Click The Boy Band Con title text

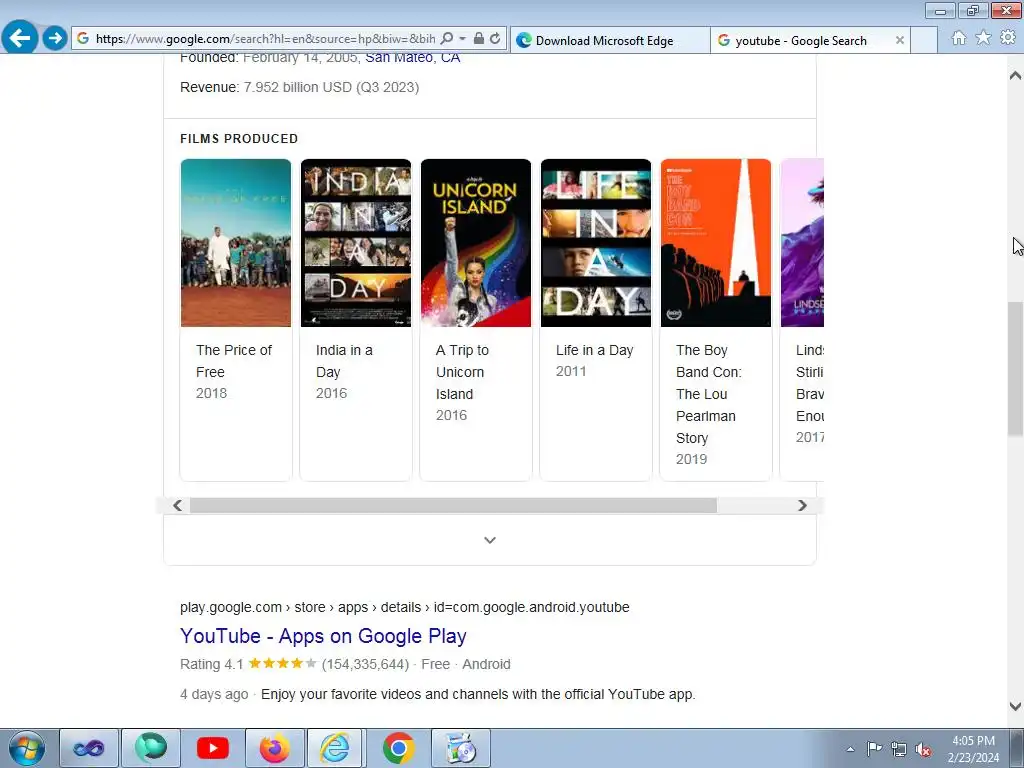709,394
